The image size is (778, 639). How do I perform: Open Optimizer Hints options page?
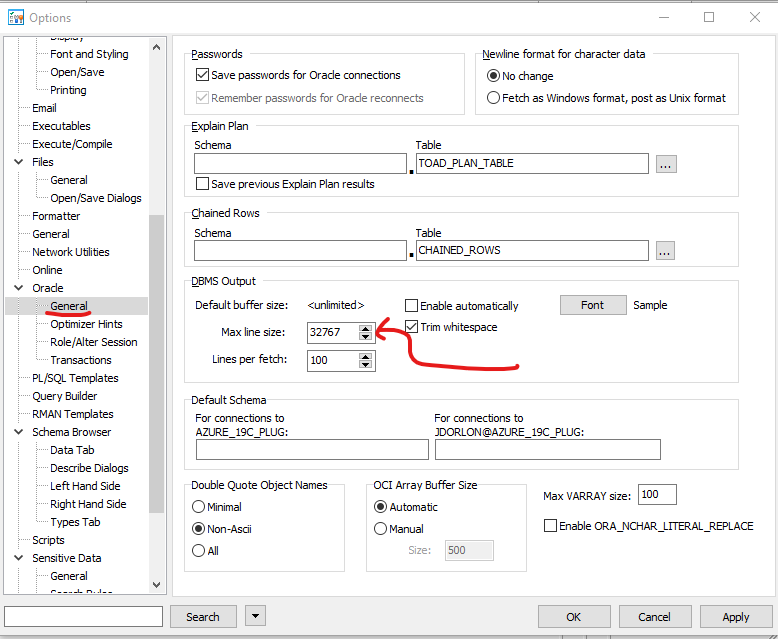click(86, 324)
